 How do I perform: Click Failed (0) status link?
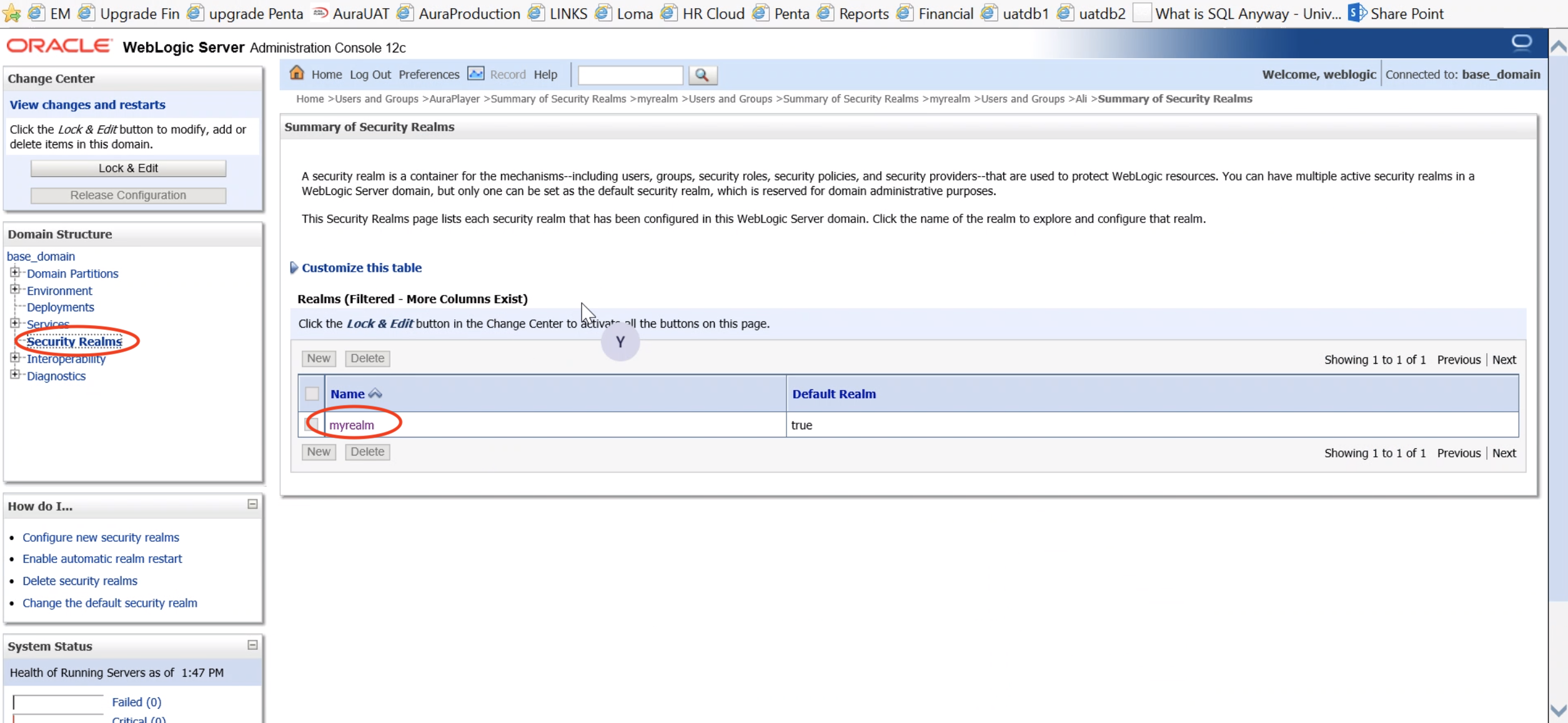click(137, 702)
